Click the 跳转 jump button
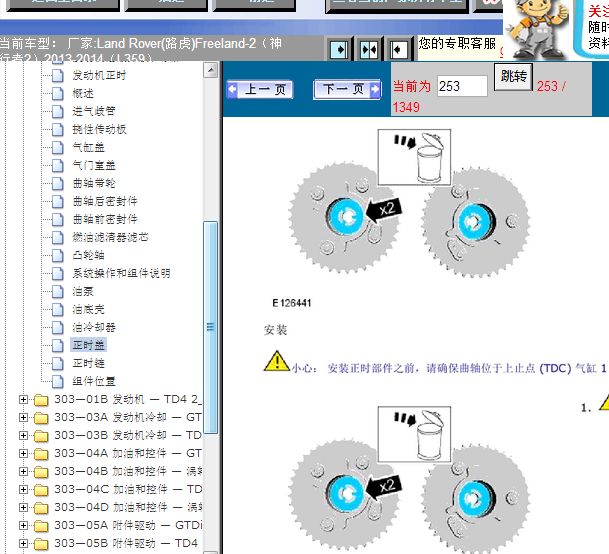609x554 pixels. pos(513,77)
